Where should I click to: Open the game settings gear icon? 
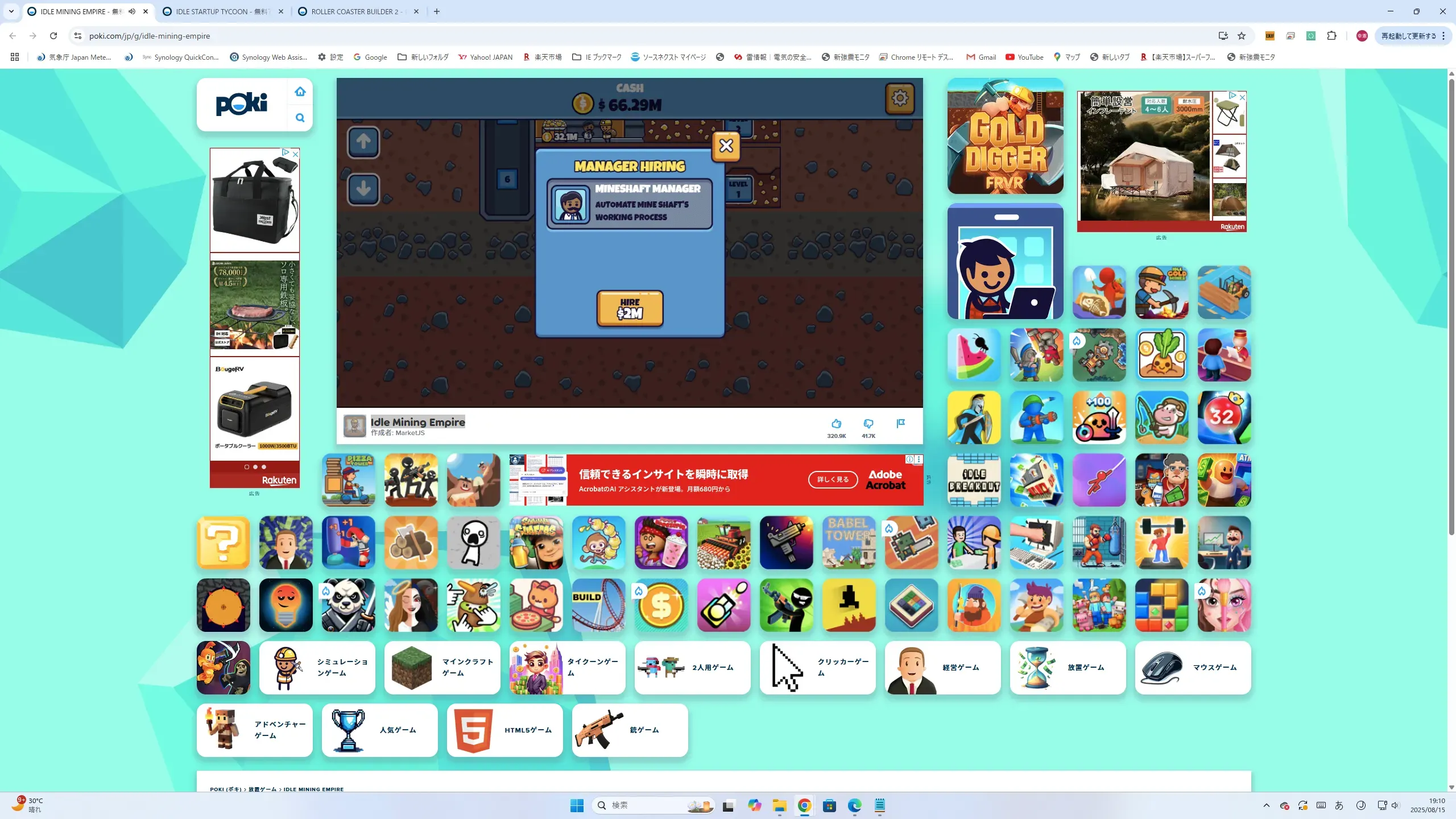click(x=899, y=98)
